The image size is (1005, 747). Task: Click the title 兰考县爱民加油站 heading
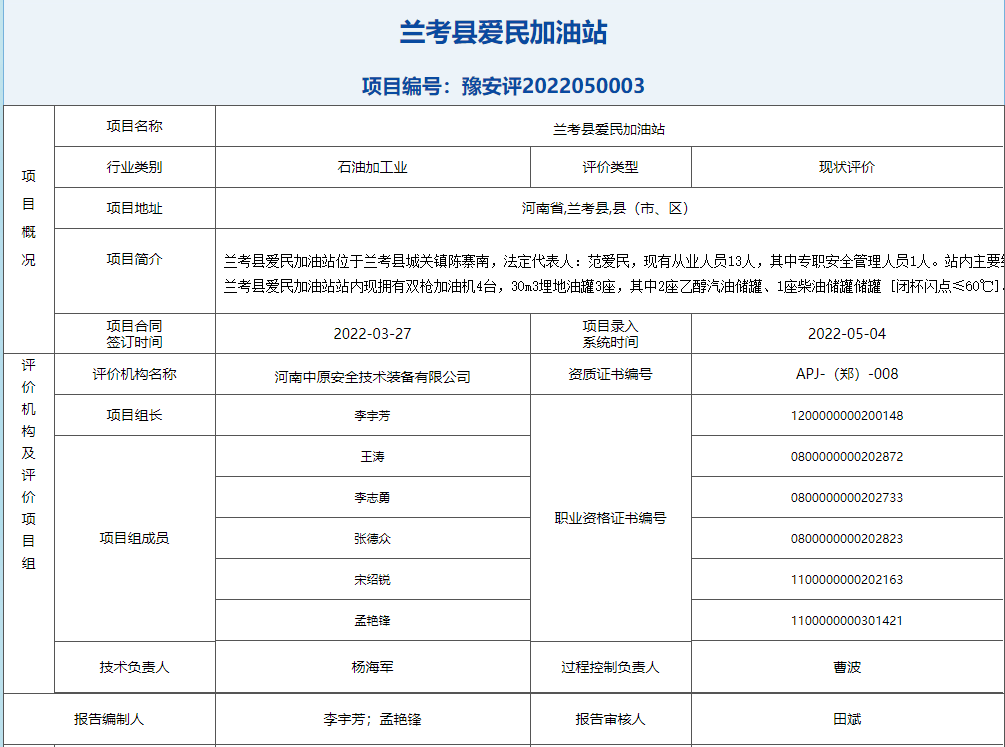point(503,32)
